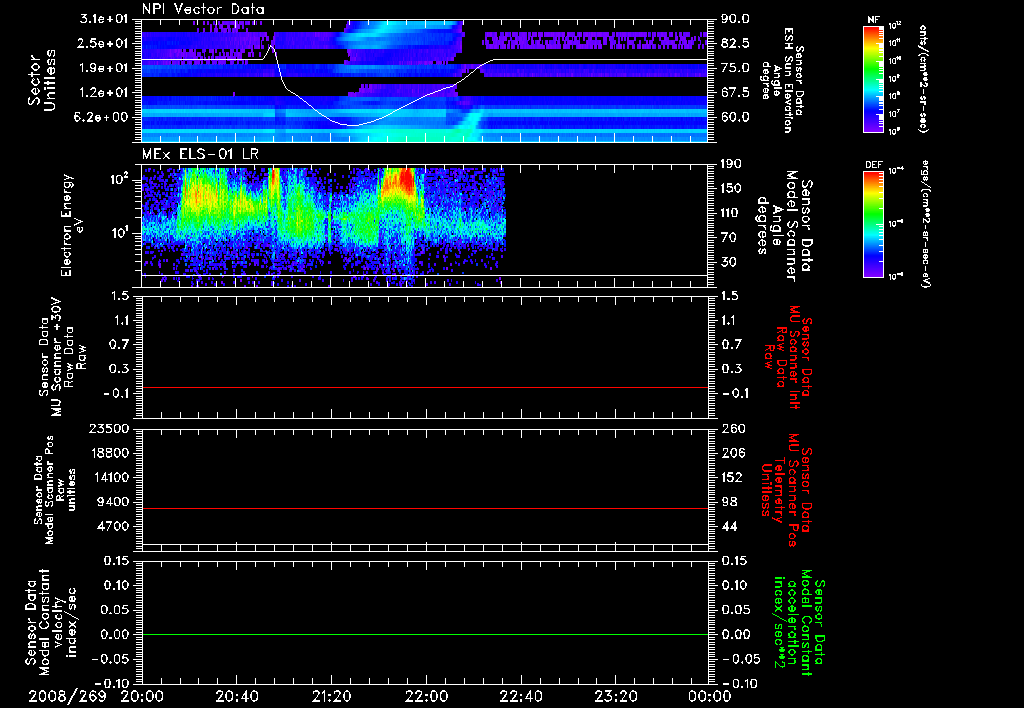1024x708 pixels.
Task: Select the 00:00 end time tick label
Action: coord(709,694)
